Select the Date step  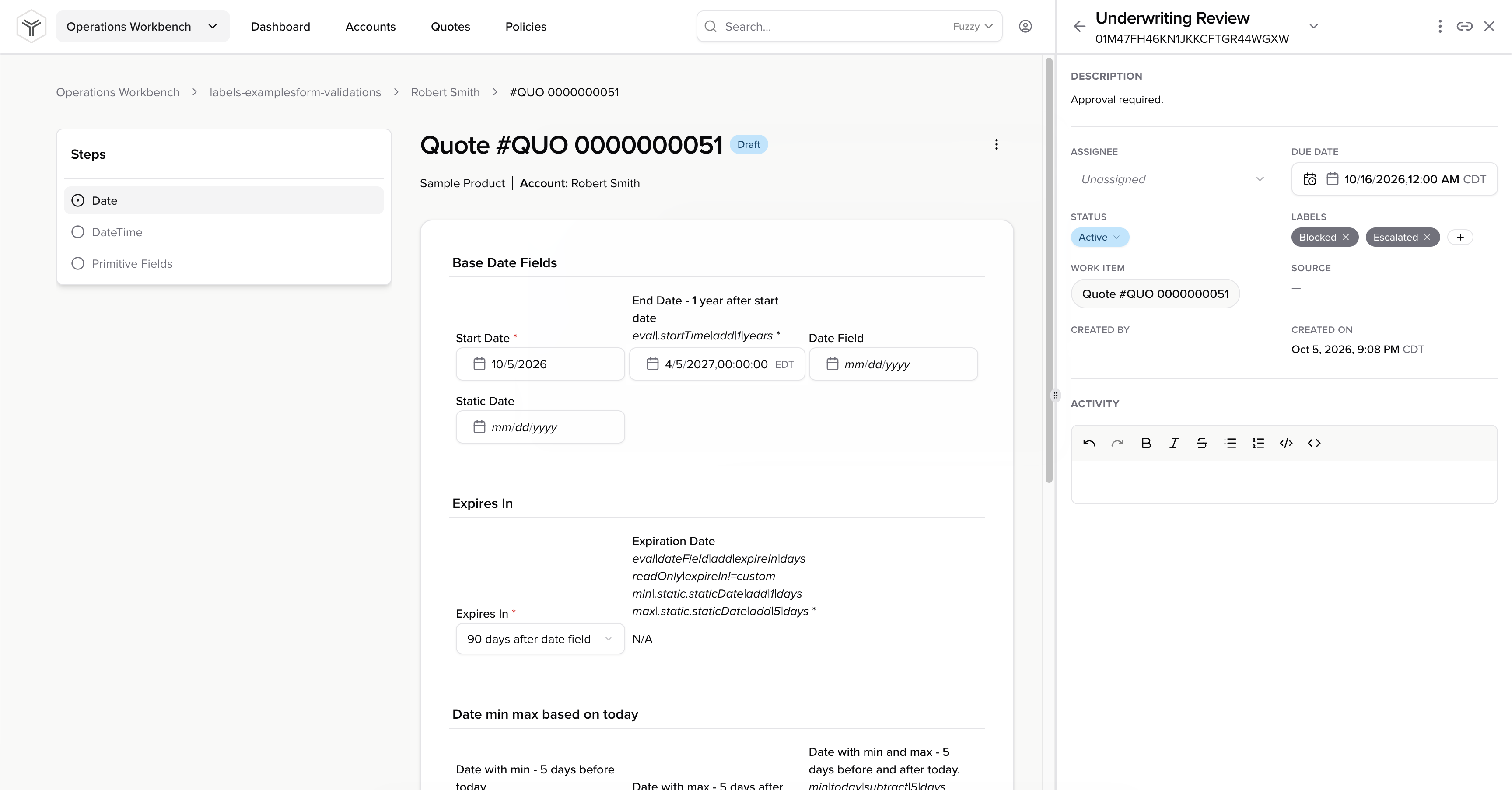[224, 201]
